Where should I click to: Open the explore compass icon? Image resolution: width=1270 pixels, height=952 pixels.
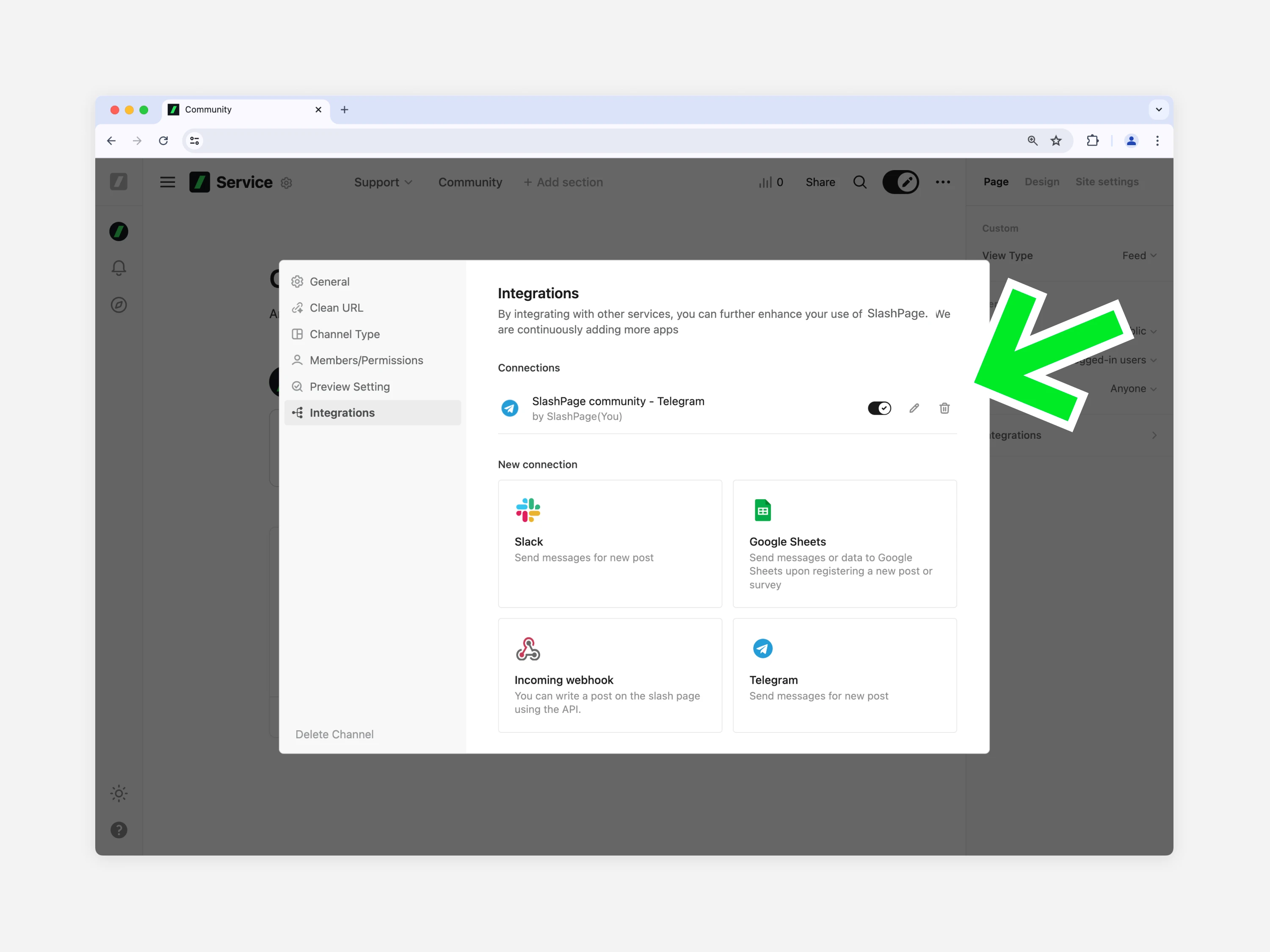(x=119, y=305)
